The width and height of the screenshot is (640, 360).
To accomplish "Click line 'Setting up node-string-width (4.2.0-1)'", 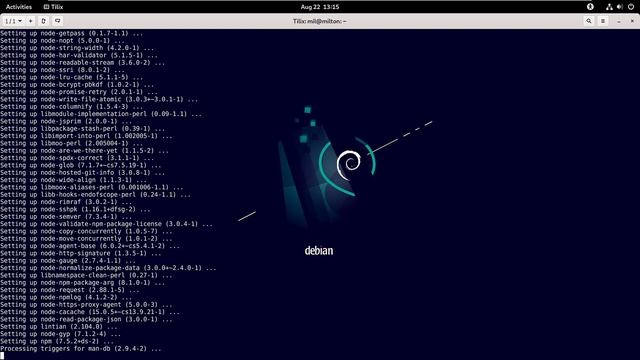I will [x=77, y=48].
